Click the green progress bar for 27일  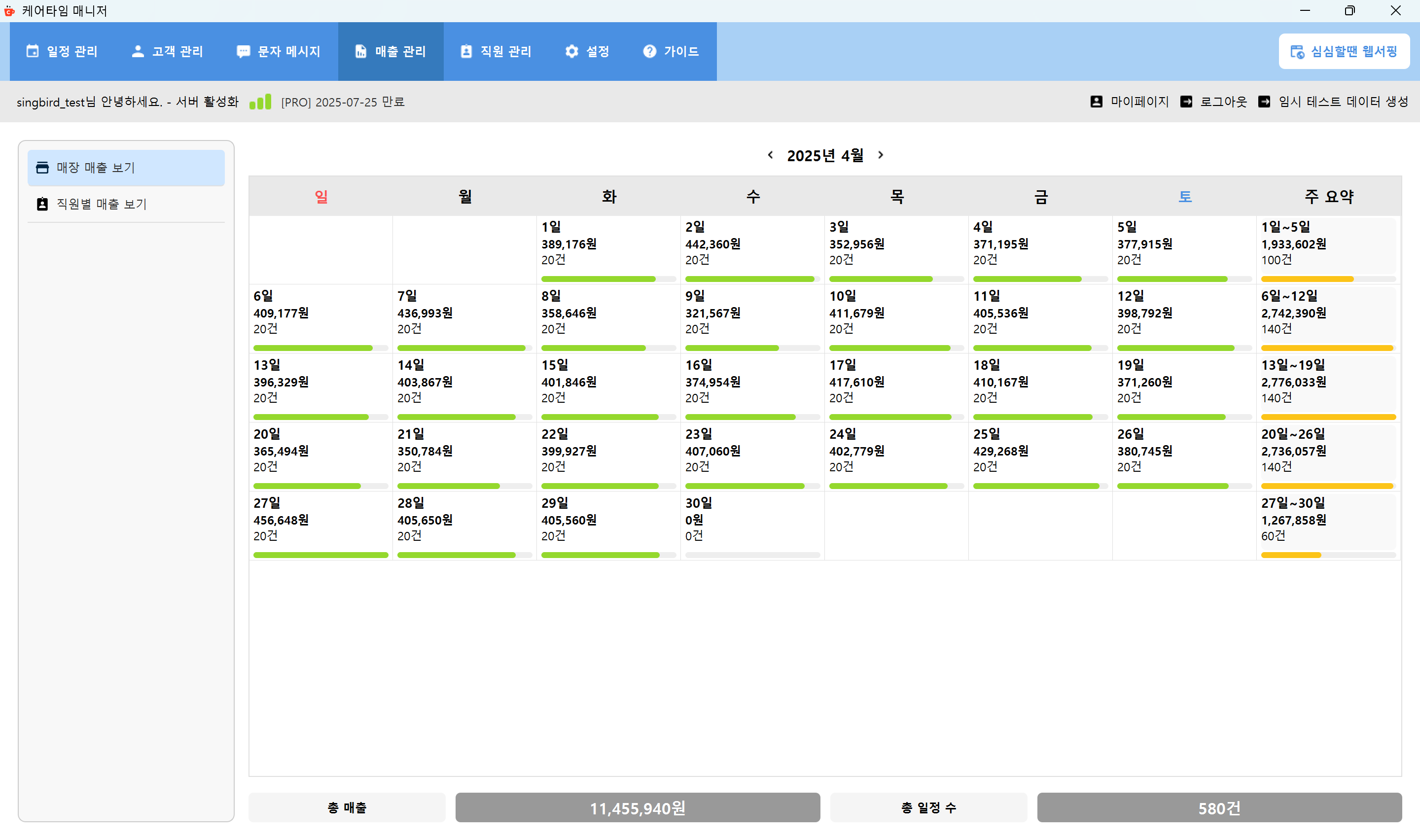(x=320, y=555)
